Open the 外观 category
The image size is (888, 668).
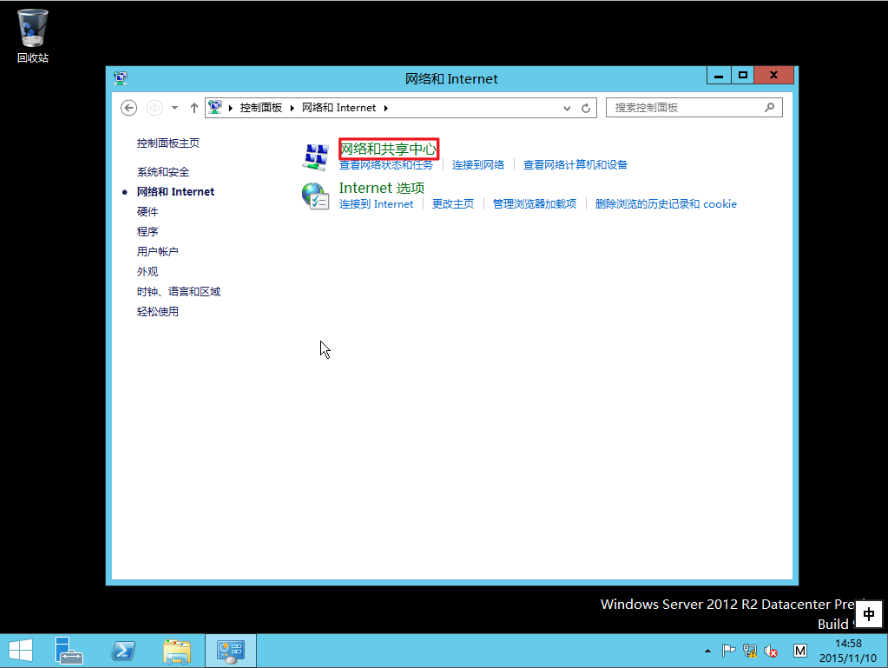click(147, 272)
